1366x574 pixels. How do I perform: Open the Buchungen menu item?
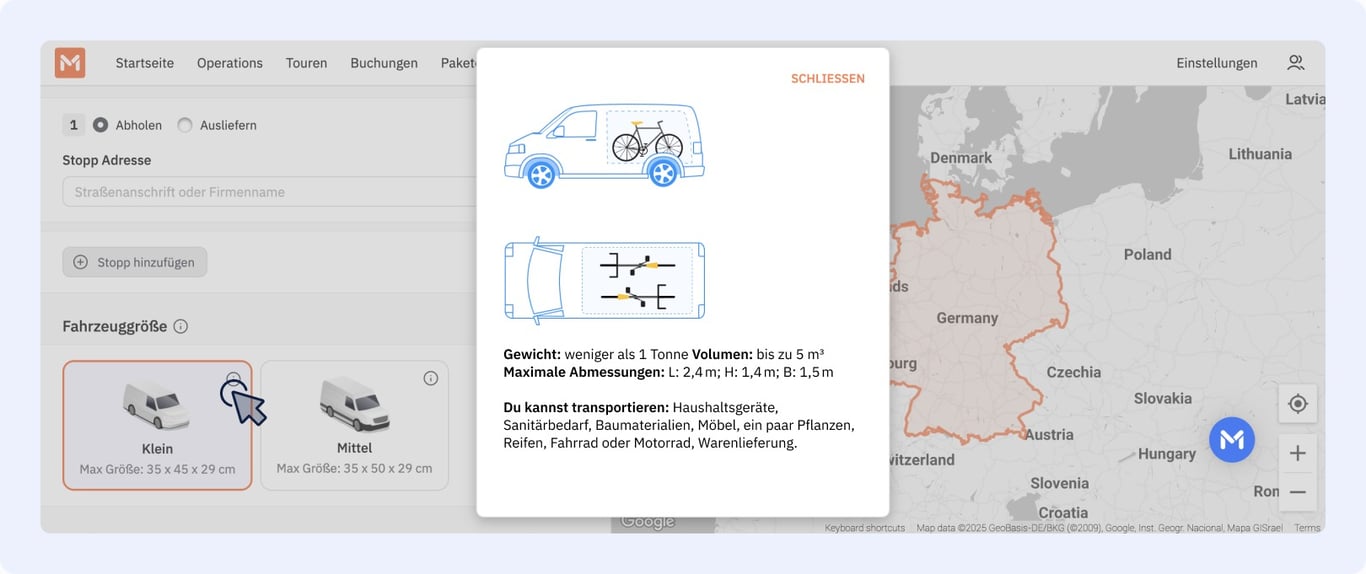point(384,63)
